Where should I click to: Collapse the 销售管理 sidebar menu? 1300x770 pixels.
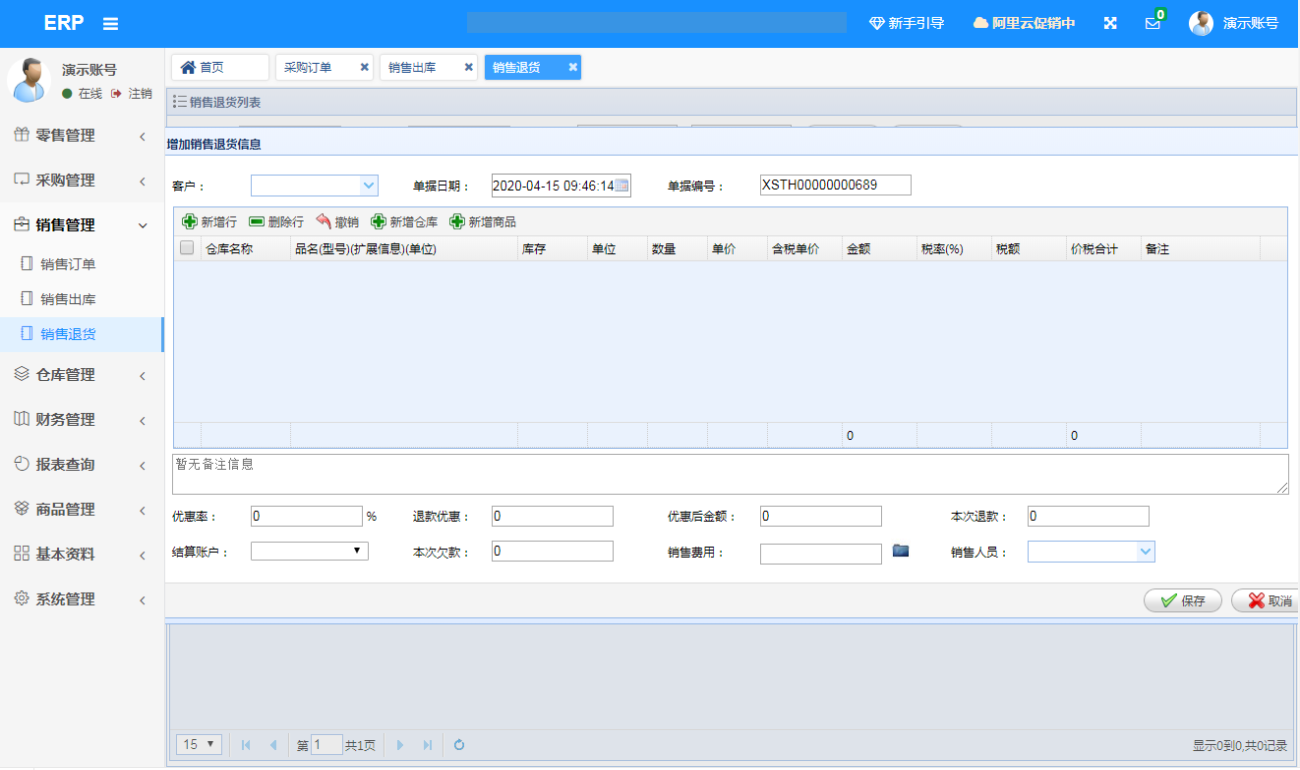[82, 225]
